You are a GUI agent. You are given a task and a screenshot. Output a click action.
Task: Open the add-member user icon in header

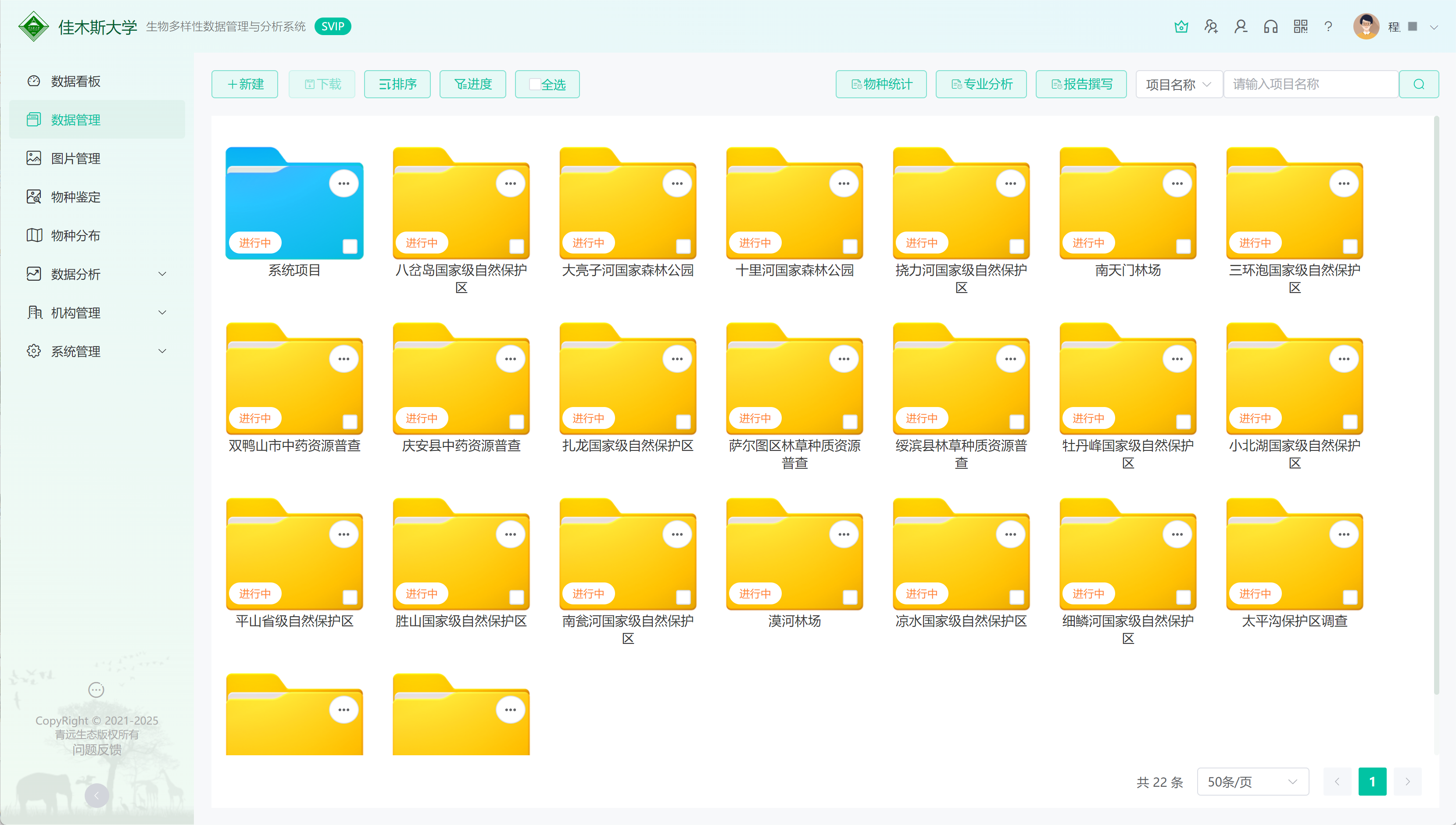pyautogui.click(x=1211, y=27)
